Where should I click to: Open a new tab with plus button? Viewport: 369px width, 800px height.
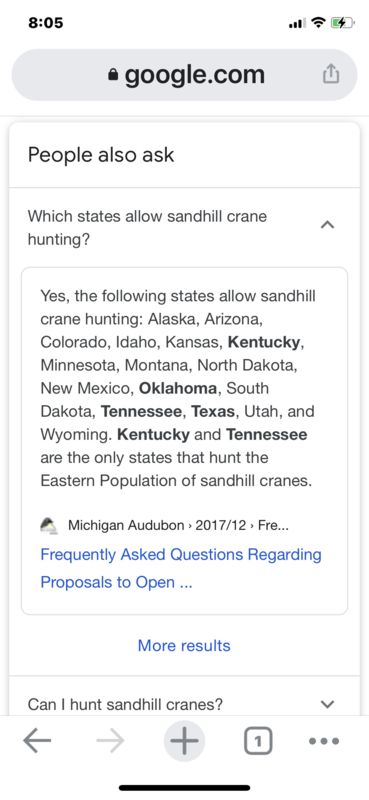(x=184, y=741)
